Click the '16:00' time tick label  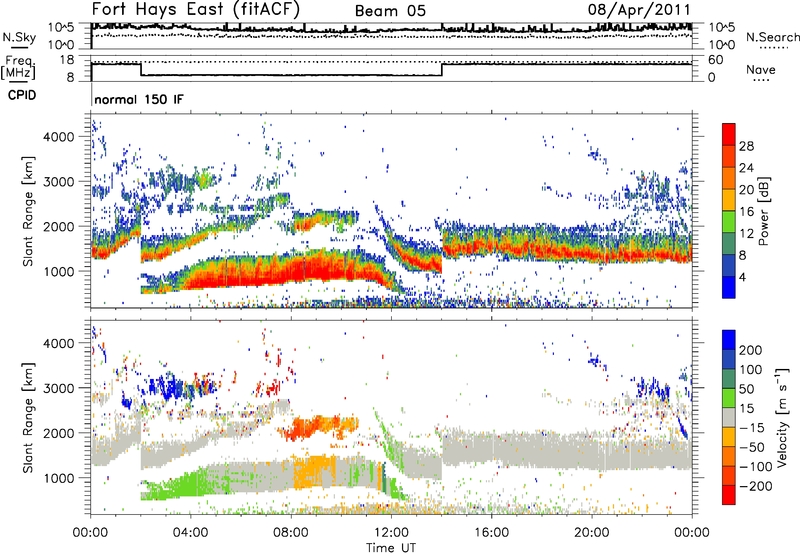coord(491,533)
